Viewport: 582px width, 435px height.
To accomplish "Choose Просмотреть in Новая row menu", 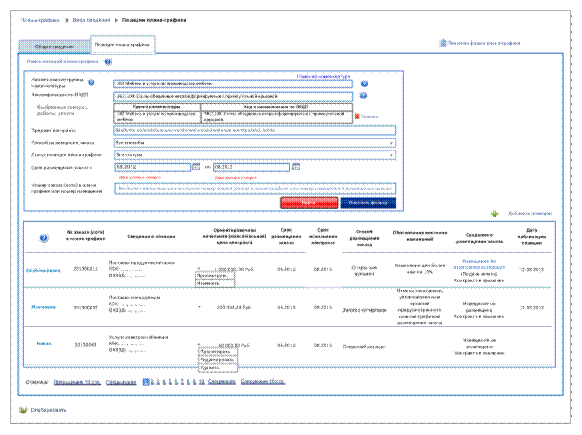I will coord(218,351).
